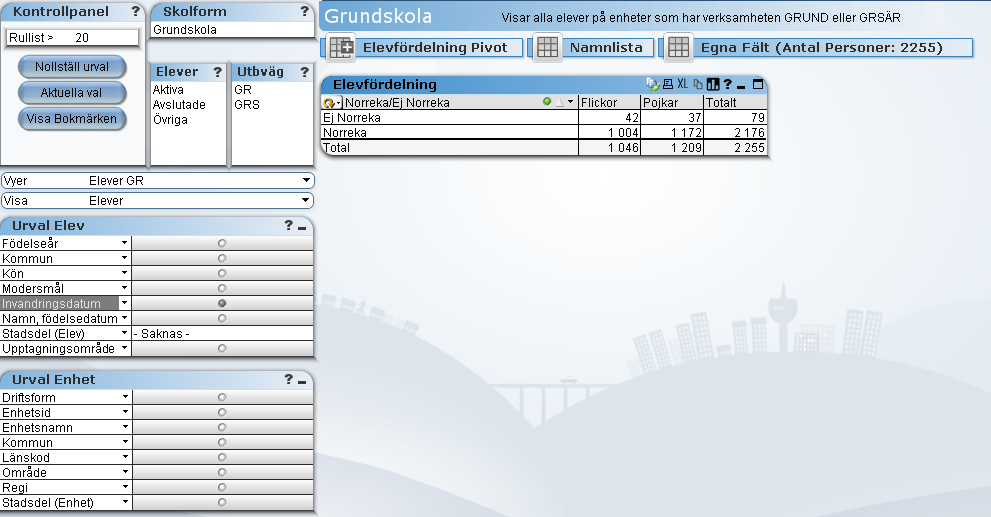Click the Regi value field
Screen dimensions: 991x517
(x=222, y=487)
